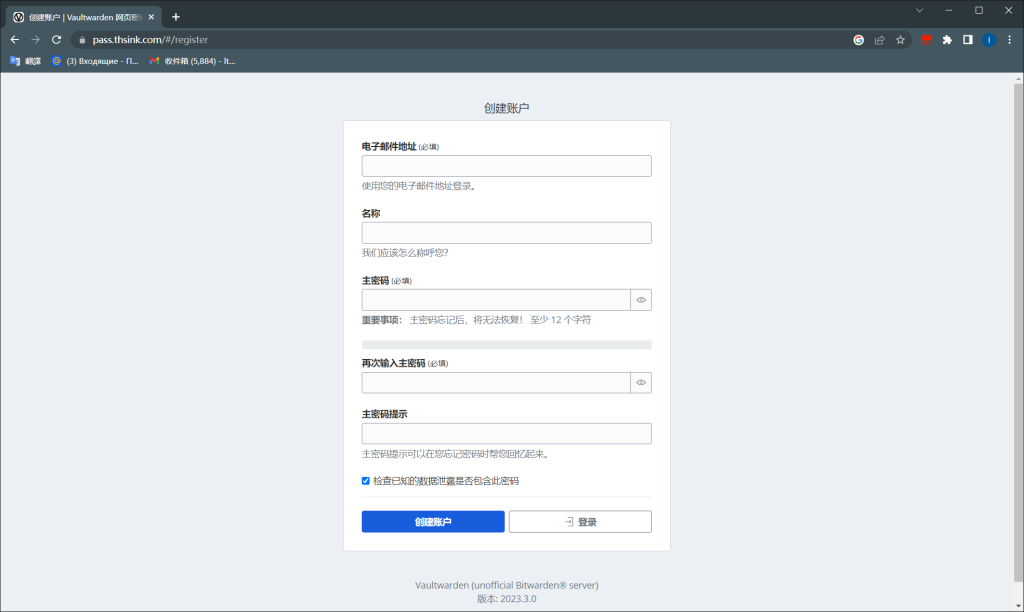Show password for the 主密码 field
Image resolution: width=1024 pixels, height=612 pixels.
pos(641,299)
